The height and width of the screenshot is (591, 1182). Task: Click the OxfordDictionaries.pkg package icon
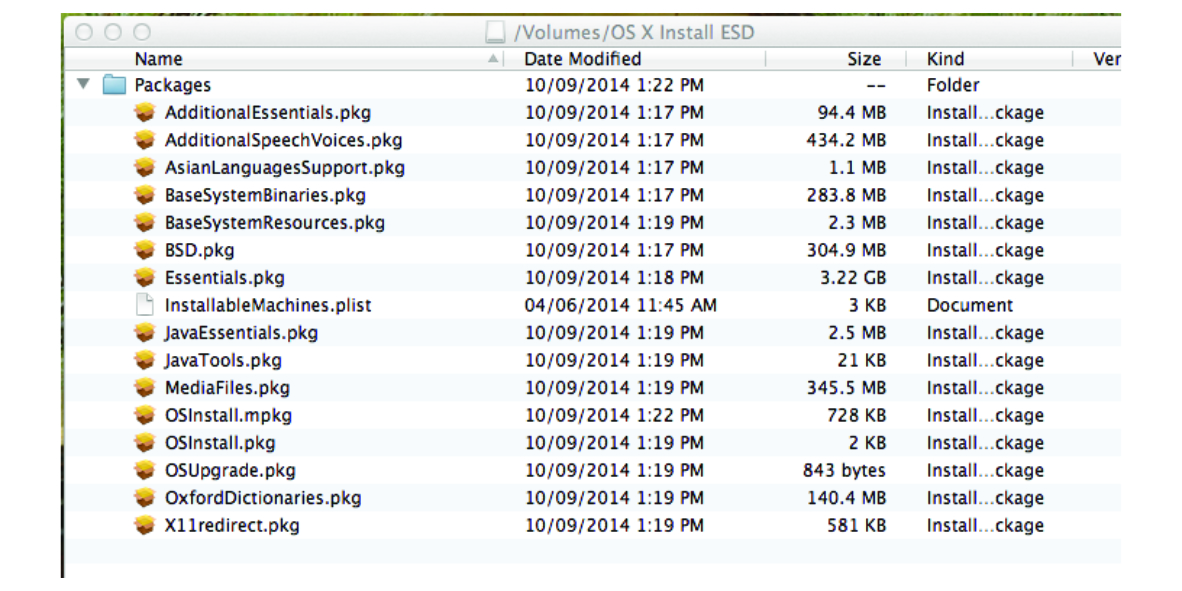click(x=145, y=497)
